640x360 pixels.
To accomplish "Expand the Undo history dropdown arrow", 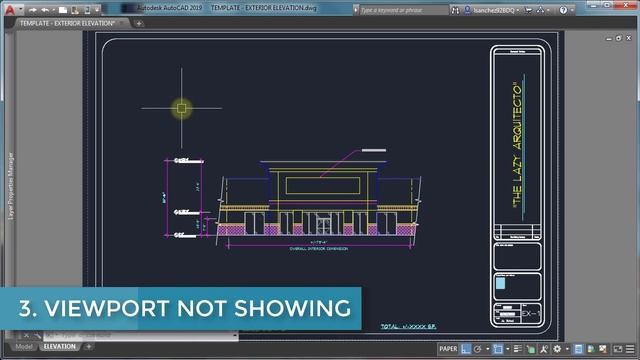I will (53, 10).
